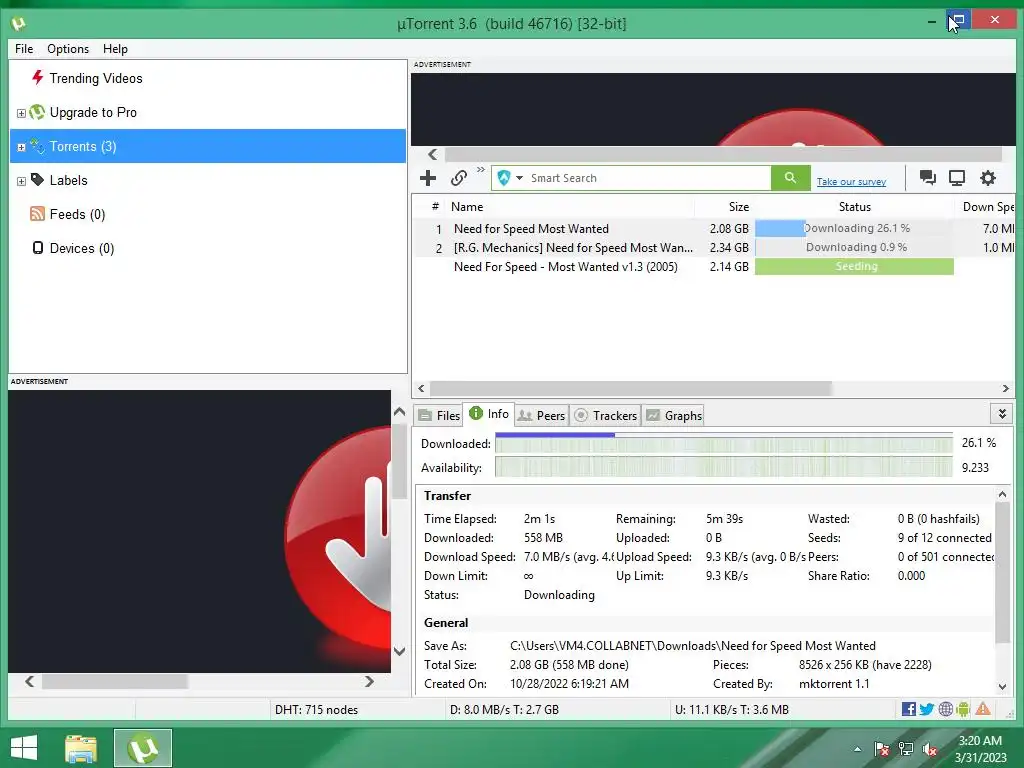The height and width of the screenshot is (768, 1024).
Task: Expand the Upgrade to Pro node
Action: click(21, 113)
